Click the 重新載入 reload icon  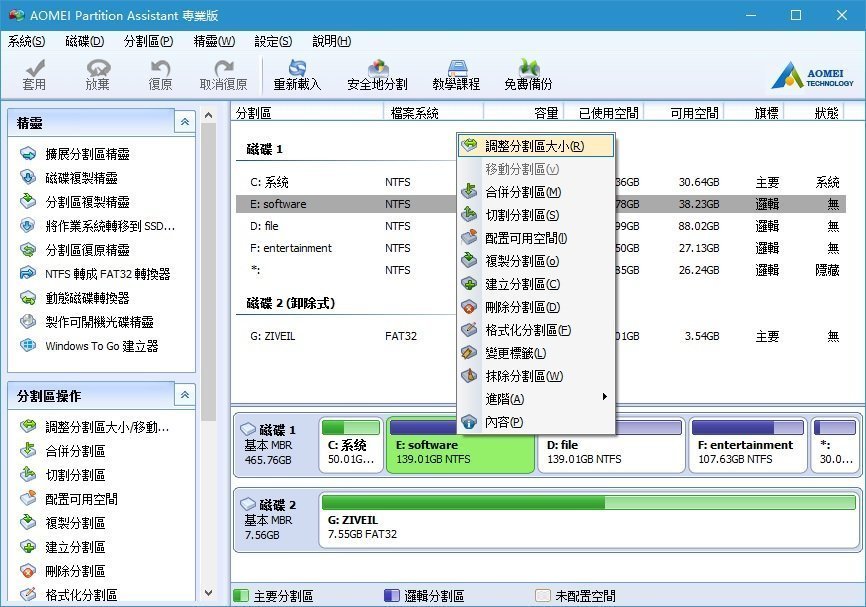point(297,68)
